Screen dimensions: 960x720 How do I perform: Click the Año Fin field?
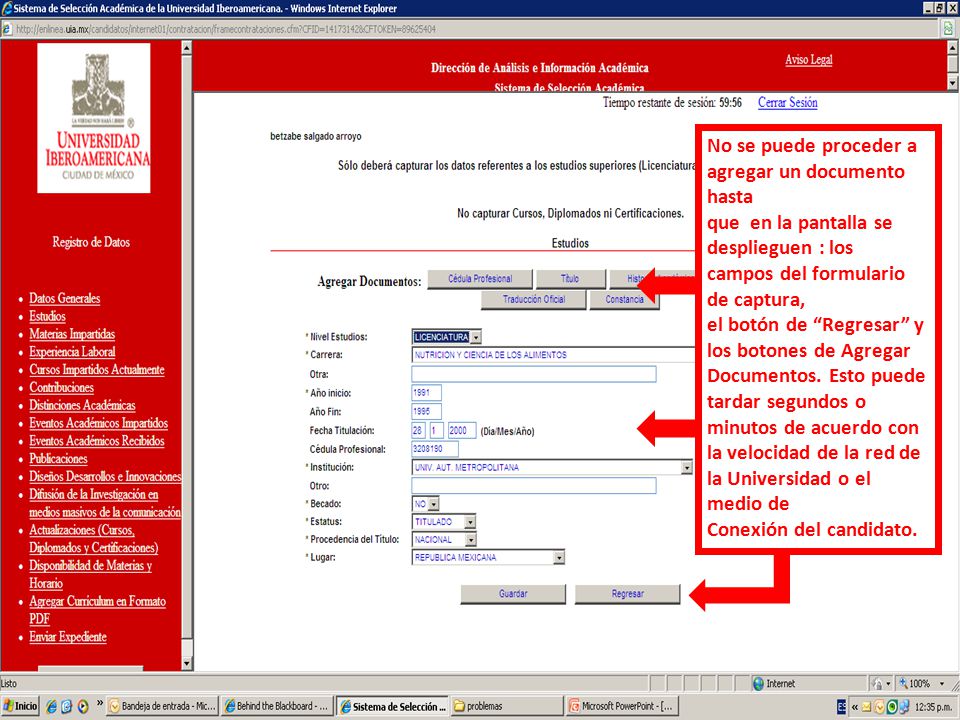(426, 411)
